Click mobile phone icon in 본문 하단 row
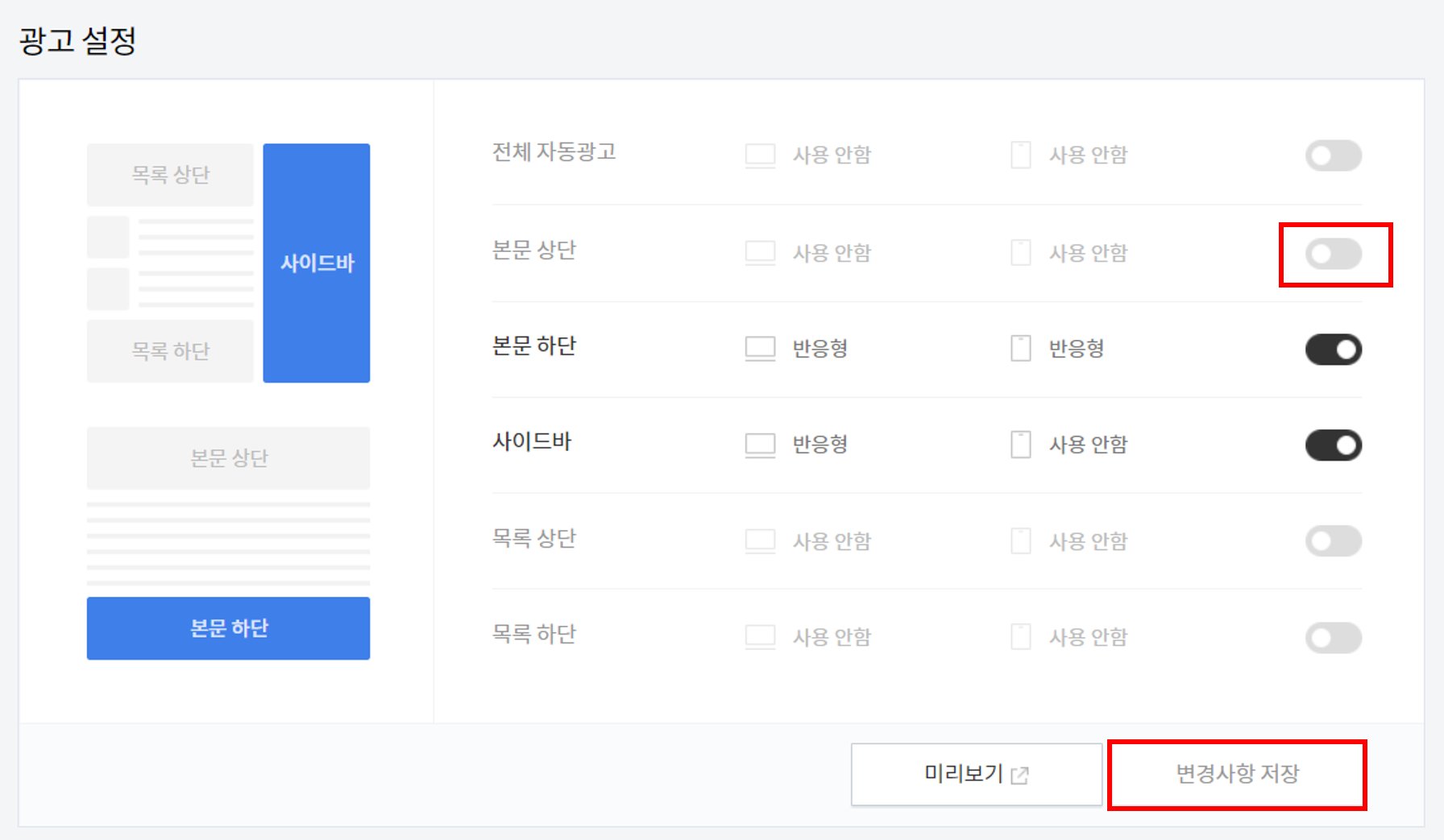The width and height of the screenshot is (1444, 840). 1021,349
